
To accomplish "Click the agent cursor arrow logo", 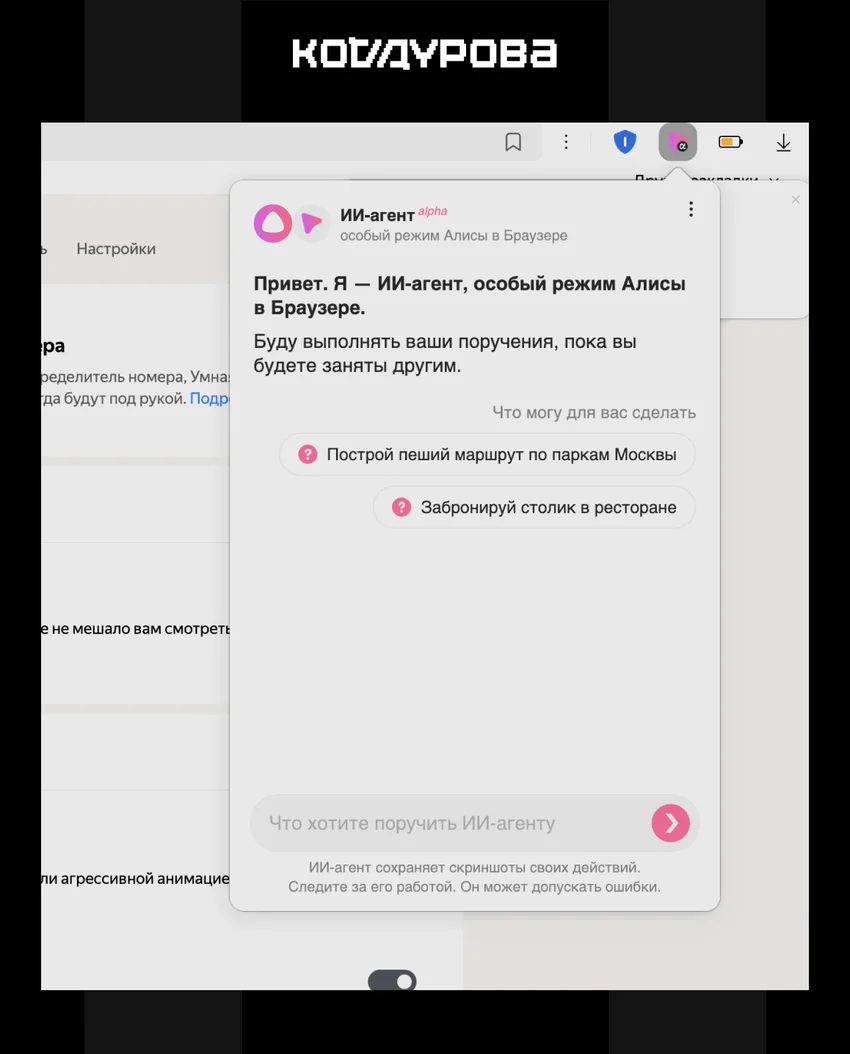I will pos(312,223).
